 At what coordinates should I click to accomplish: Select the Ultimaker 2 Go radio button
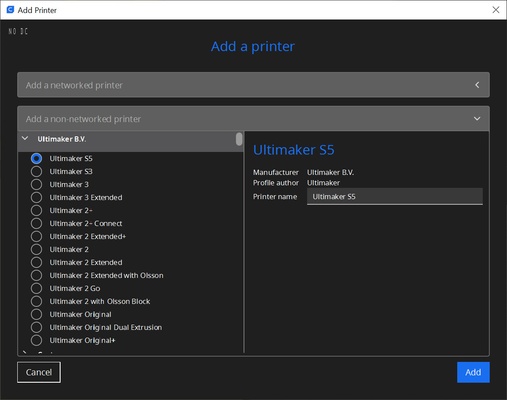coord(36,288)
